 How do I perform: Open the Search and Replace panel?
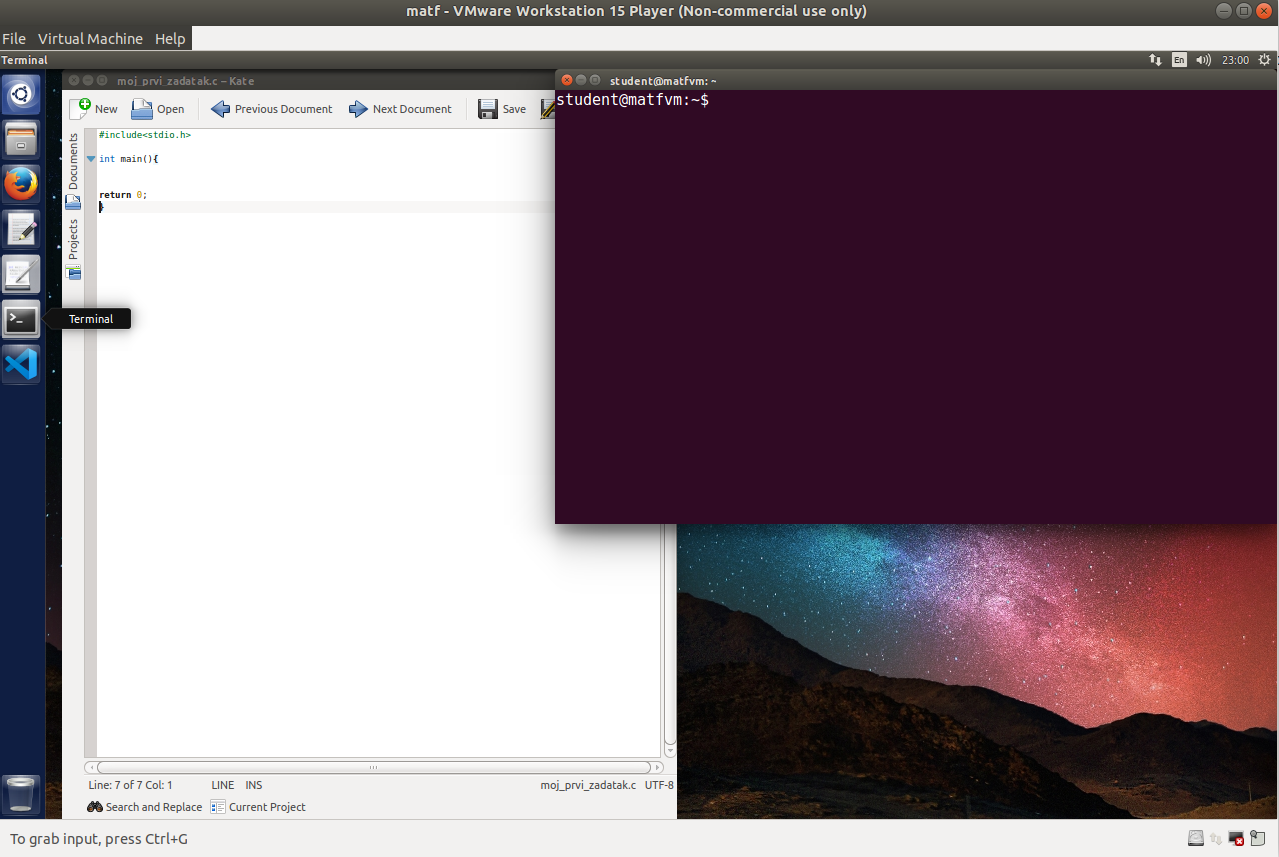pos(144,807)
